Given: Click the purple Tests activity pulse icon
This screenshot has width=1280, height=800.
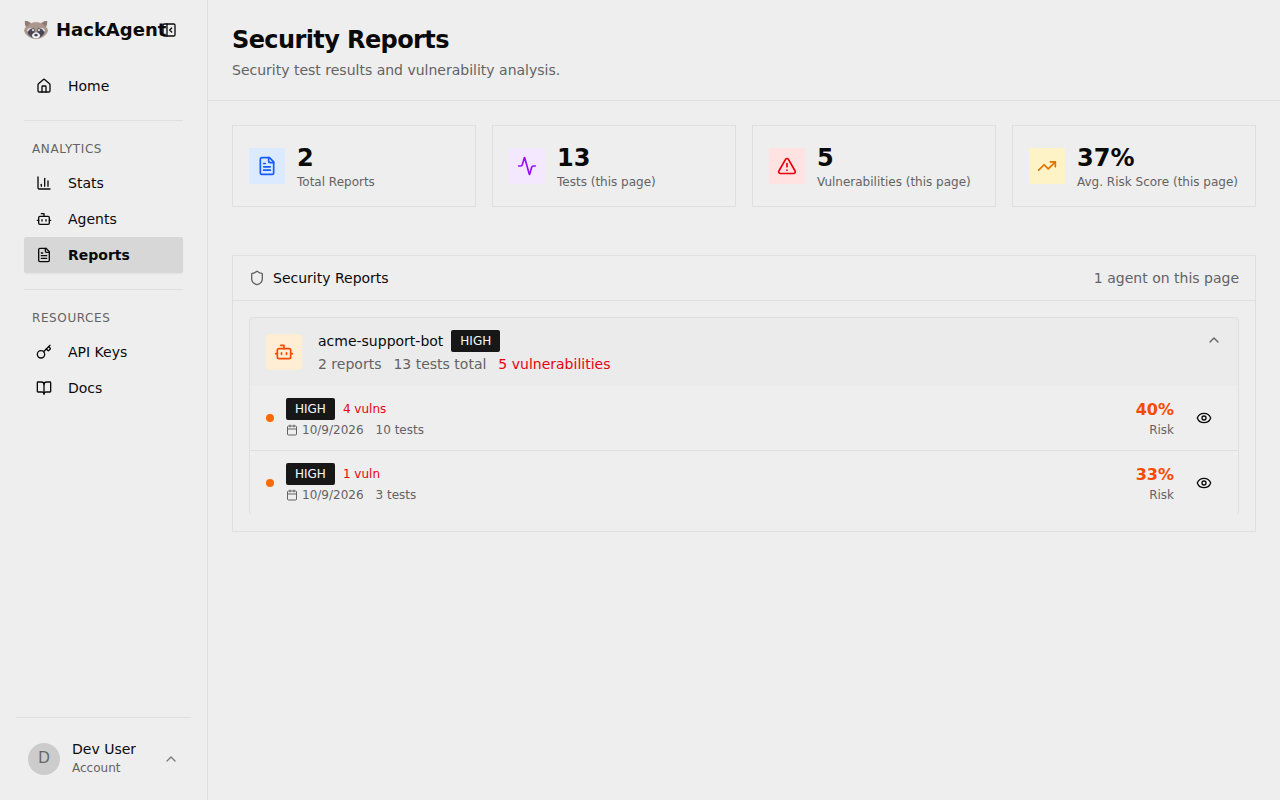Looking at the screenshot, I should tap(527, 166).
